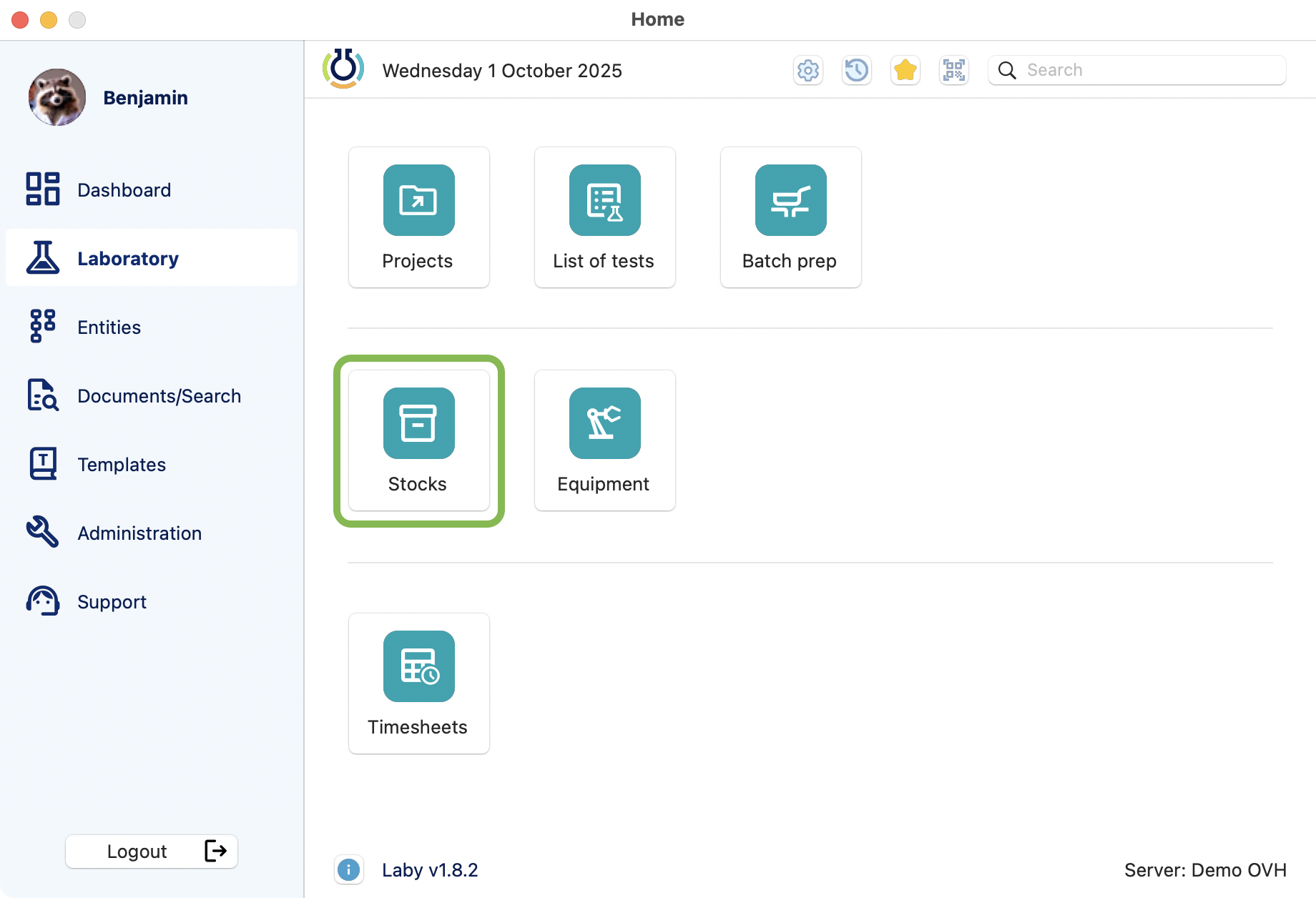This screenshot has width=1316, height=898.
Task: Click the blue info icon
Action: tap(348, 869)
